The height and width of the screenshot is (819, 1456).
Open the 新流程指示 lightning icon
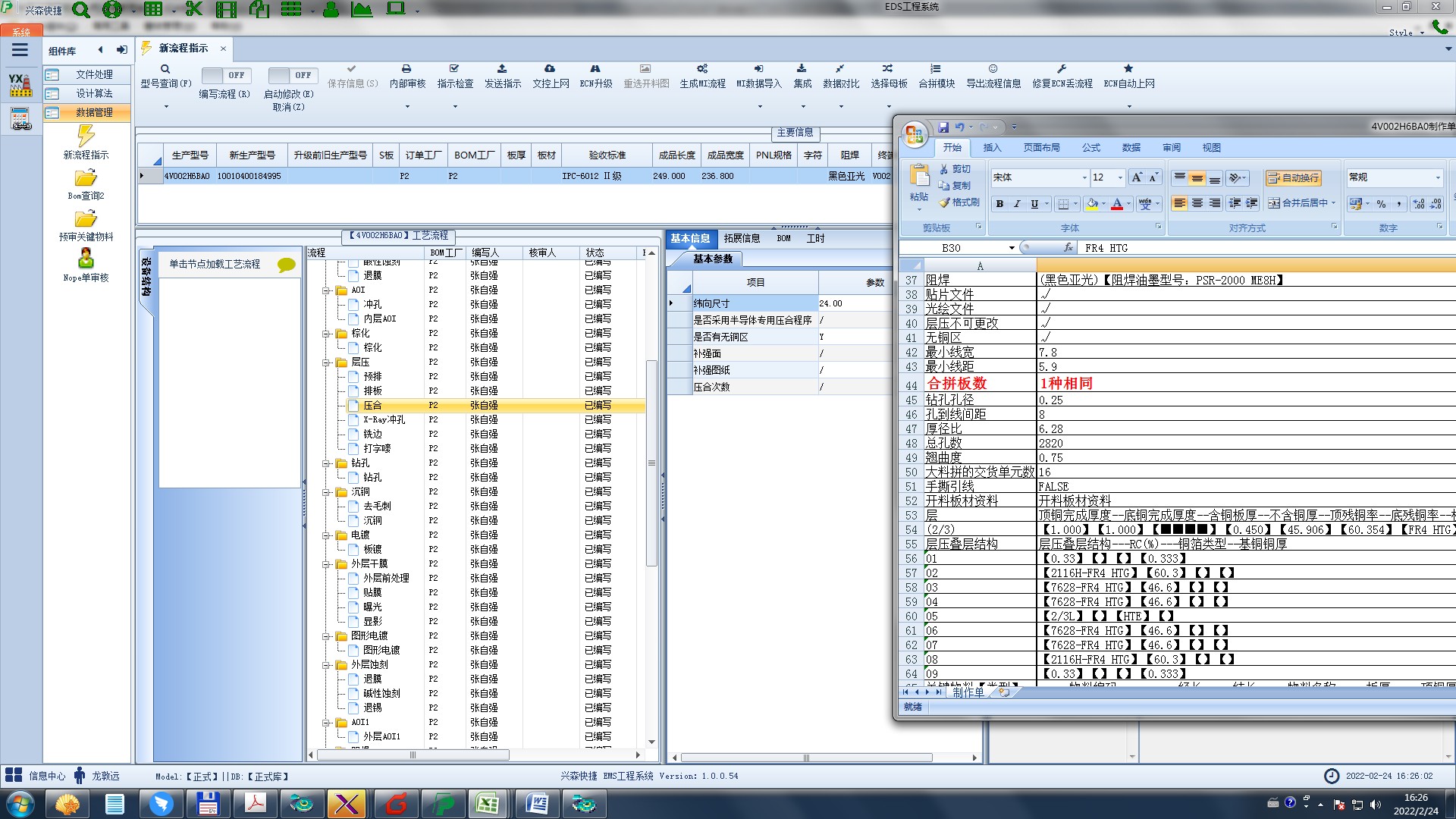point(86,136)
